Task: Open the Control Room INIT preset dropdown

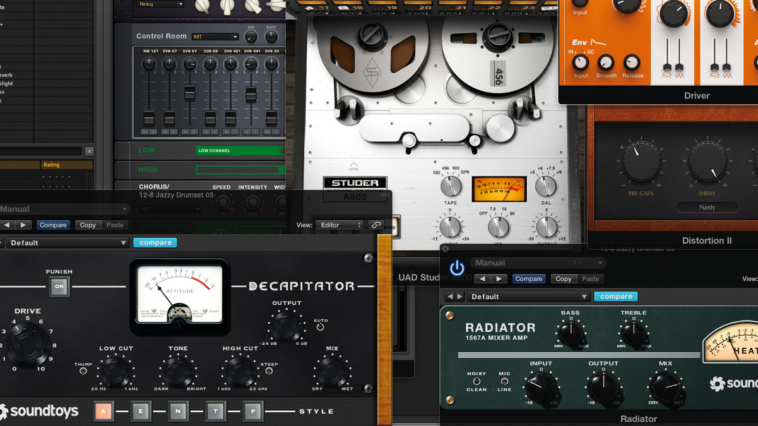Action: (215, 37)
